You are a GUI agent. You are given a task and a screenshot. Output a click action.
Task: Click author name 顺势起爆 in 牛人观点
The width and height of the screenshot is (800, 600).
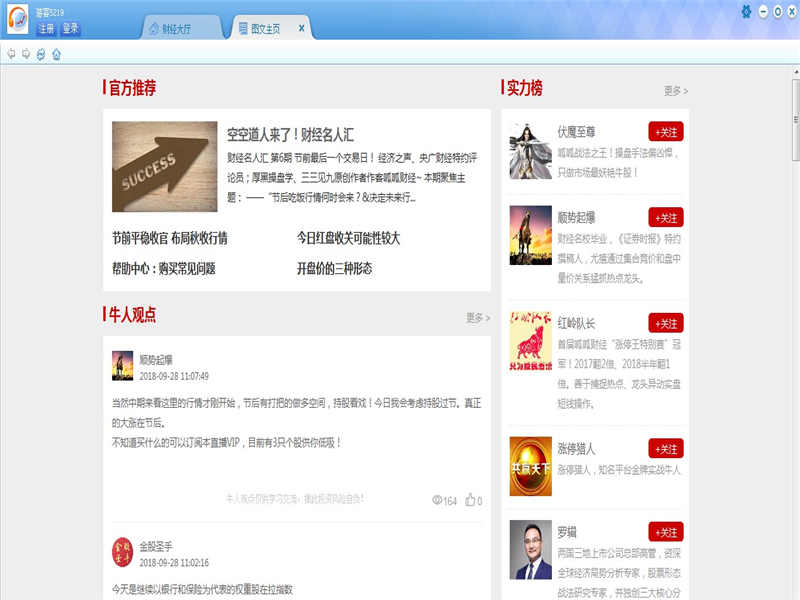pyautogui.click(x=156, y=360)
